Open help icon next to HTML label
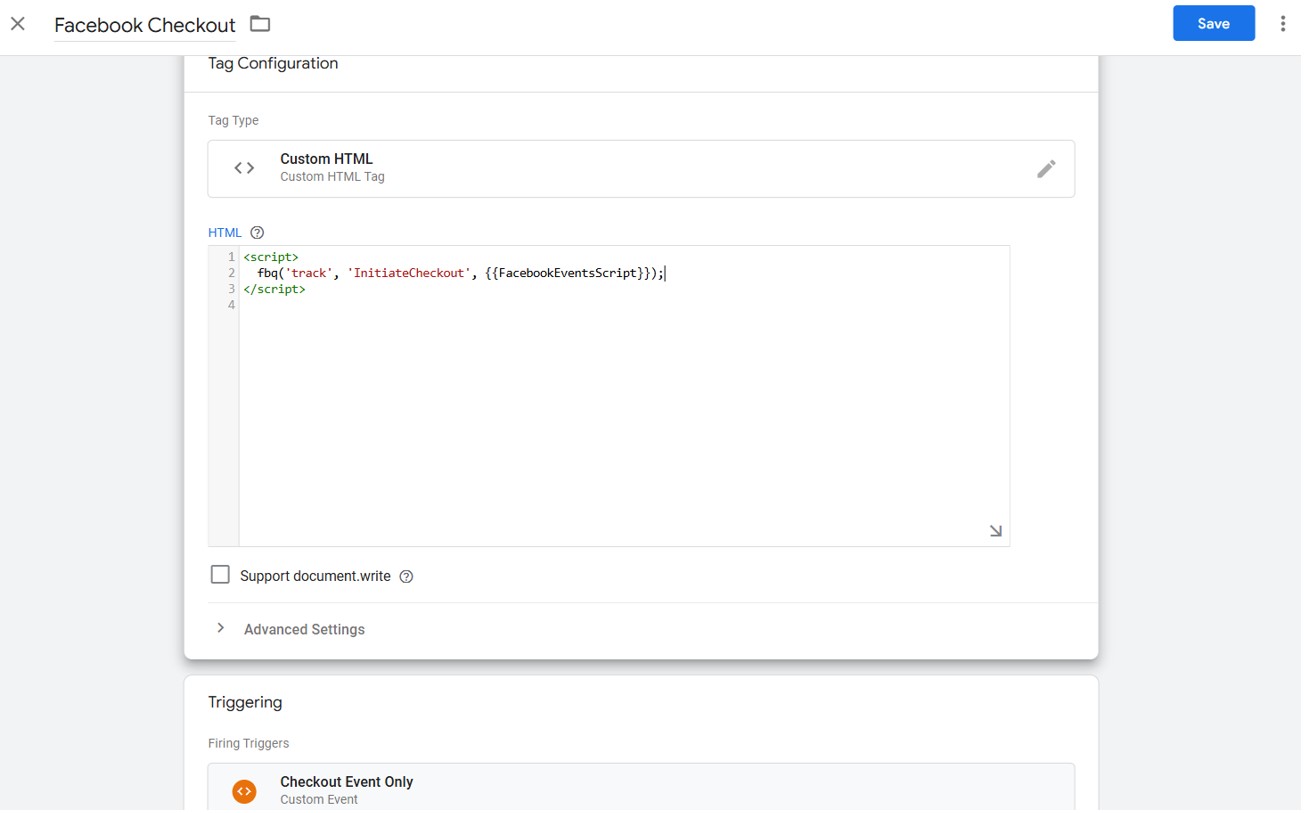Screen dimensions: 1307x813 [257, 233]
